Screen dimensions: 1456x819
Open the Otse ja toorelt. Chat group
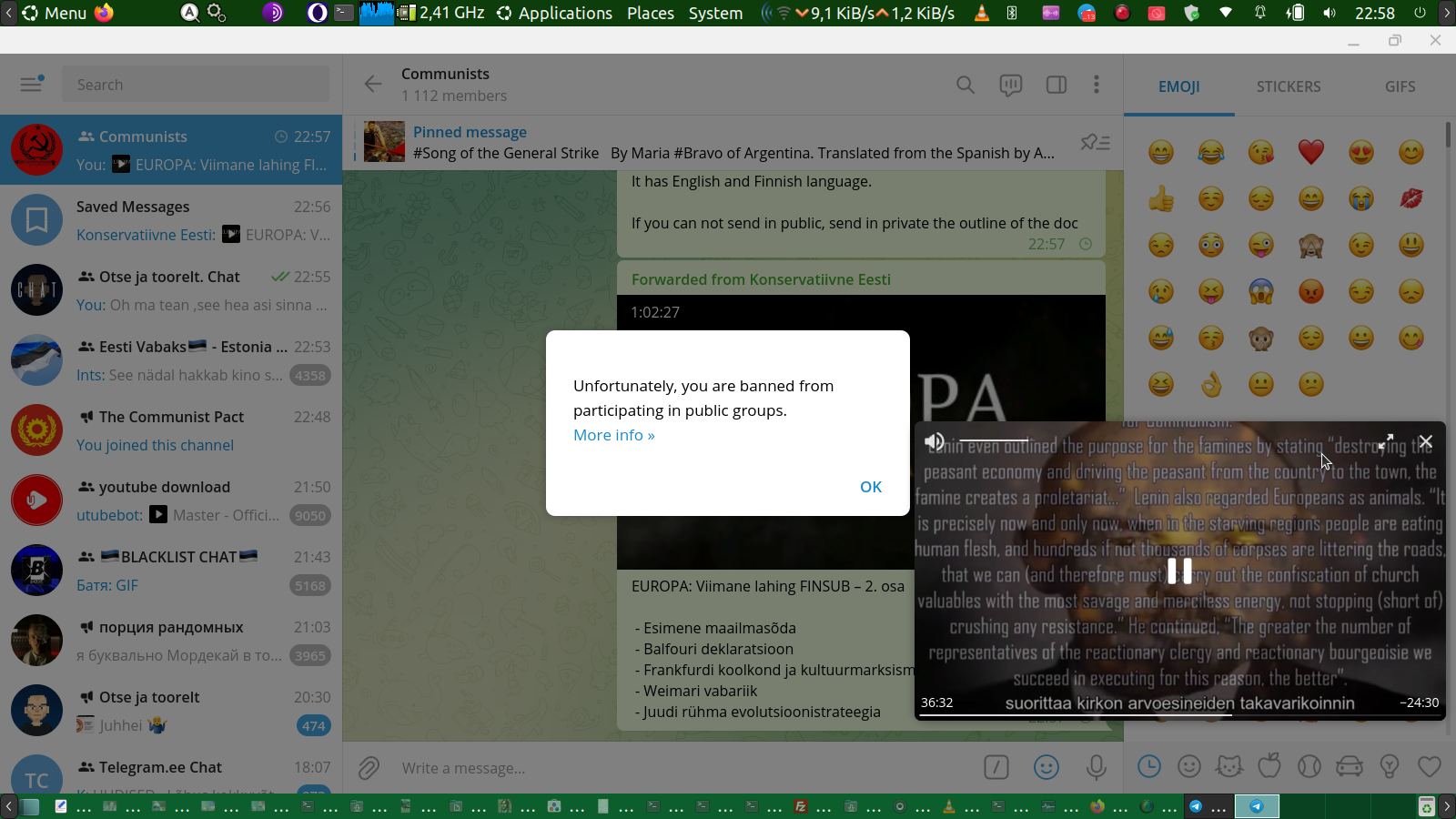pos(171,290)
